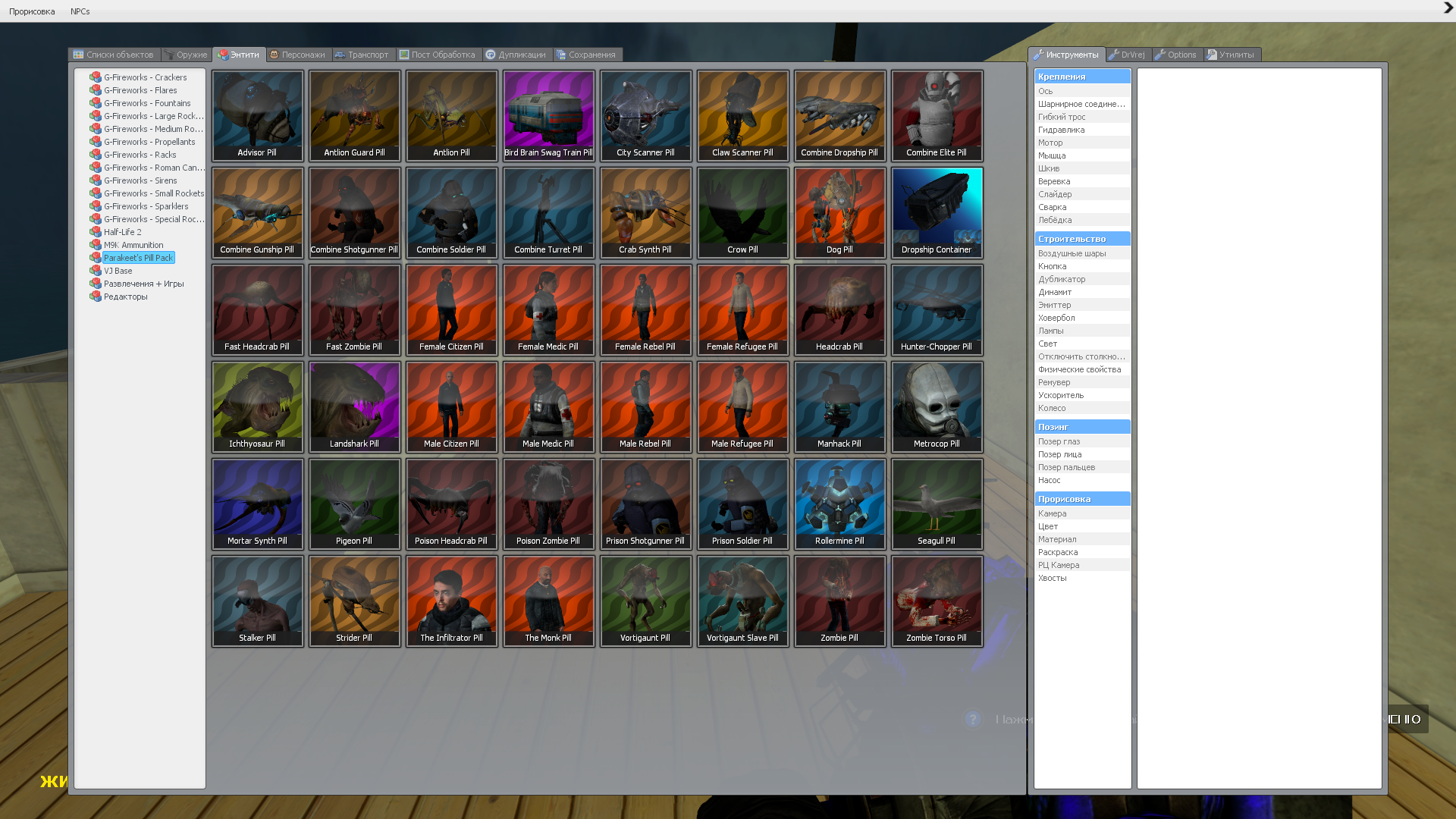Viewport: 1456px width, 819px height.
Task: Collapse the Строительство tool section header
Action: pos(1082,239)
